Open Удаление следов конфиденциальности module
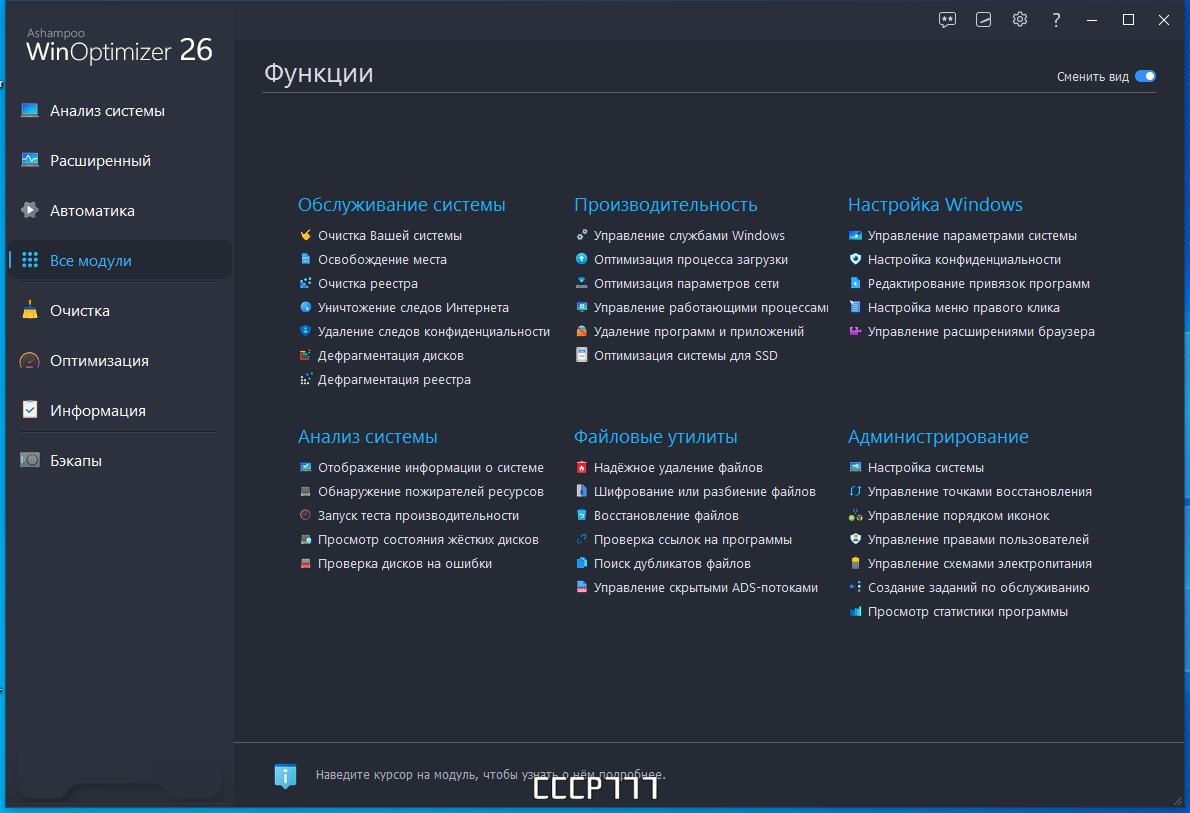1190x813 pixels. click(x=433, y=332)
